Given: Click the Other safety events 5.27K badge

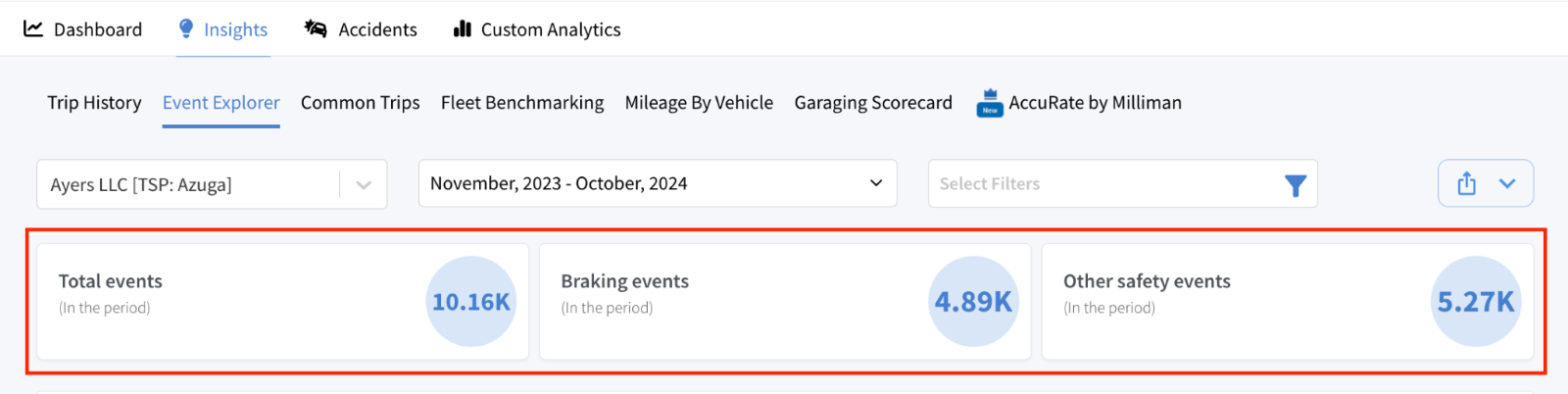Looking at the screenshot, I should click(1476, 302).
